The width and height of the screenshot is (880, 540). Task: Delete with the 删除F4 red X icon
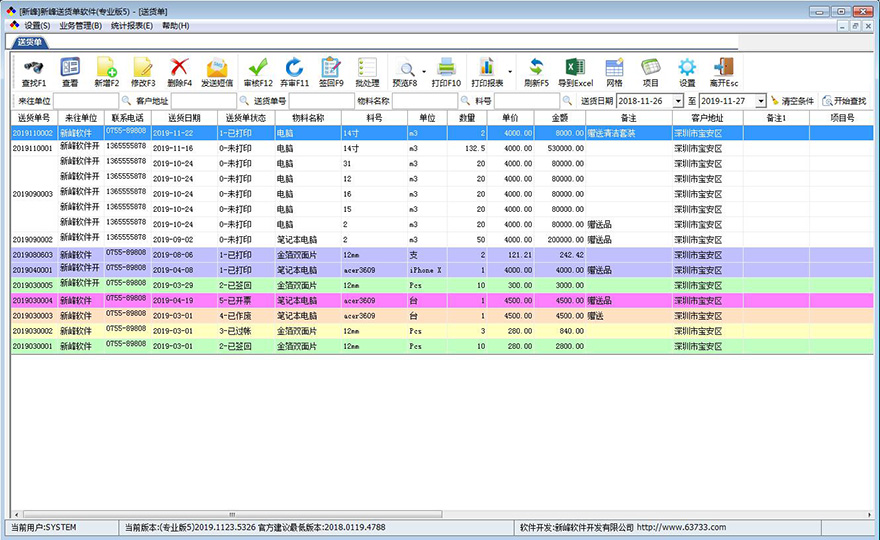[x=179, y=67]
